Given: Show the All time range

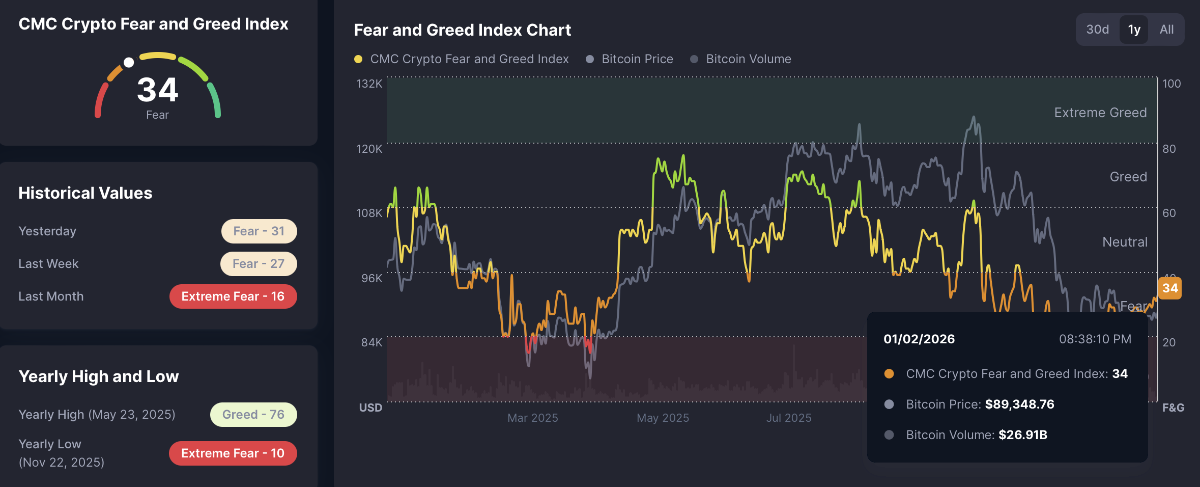Looking at the screenshot, I should click(x=1166, y=29).
